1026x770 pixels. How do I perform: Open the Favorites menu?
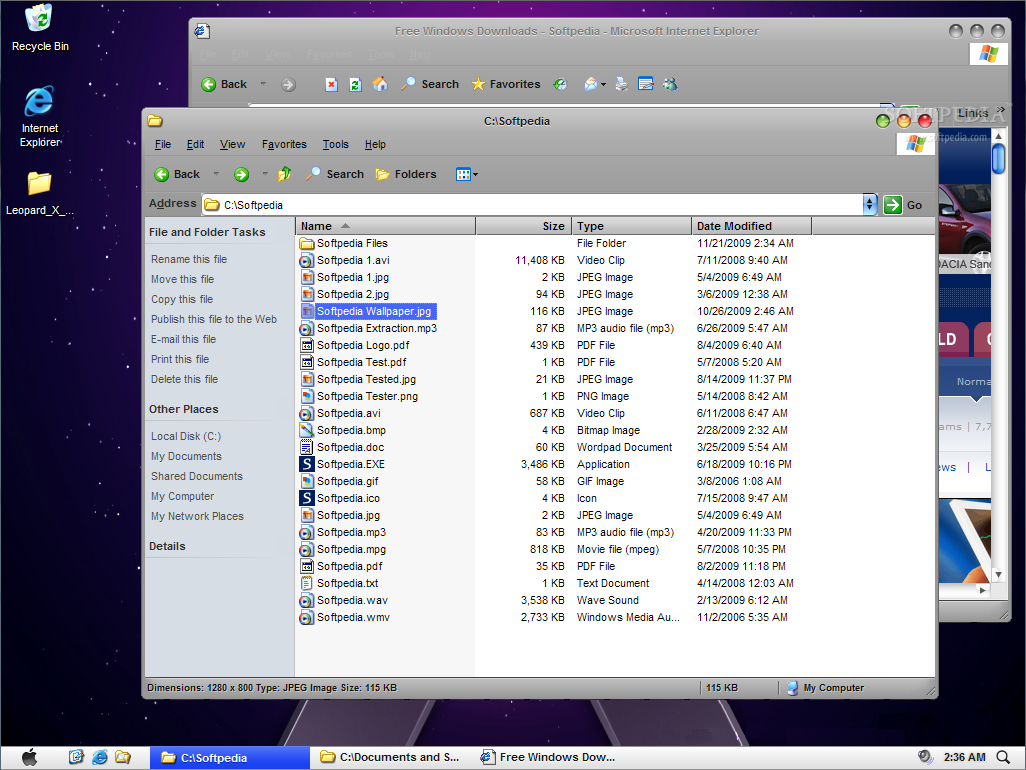[x=284, y=145]
